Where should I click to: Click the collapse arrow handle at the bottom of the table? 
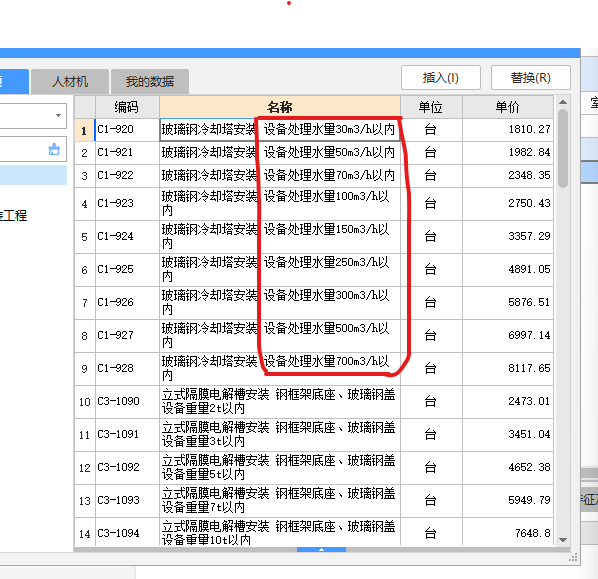pos(322,550)
